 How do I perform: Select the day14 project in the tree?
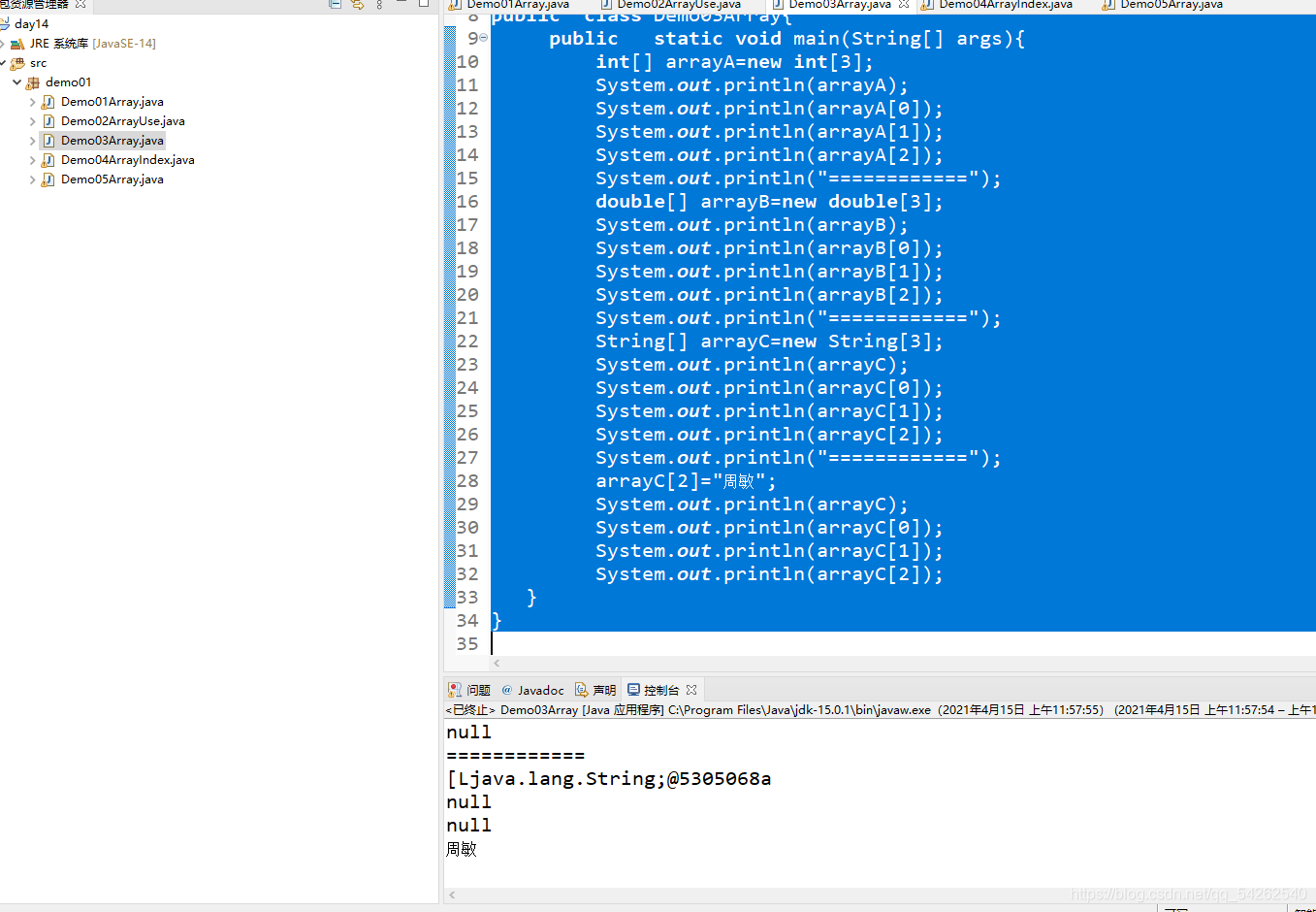click(x=31, y=24)
